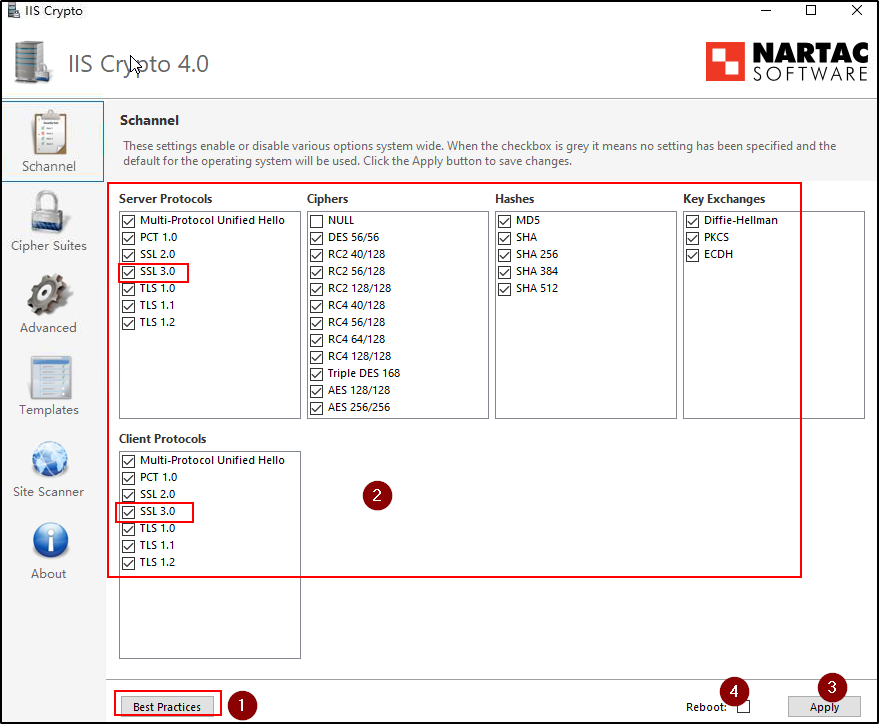Image resolution: width=879 pixels, height=724 pixels.
Task: Toggle Diffie-Hellman key exchange checkbox
Action: click(693, 221)
